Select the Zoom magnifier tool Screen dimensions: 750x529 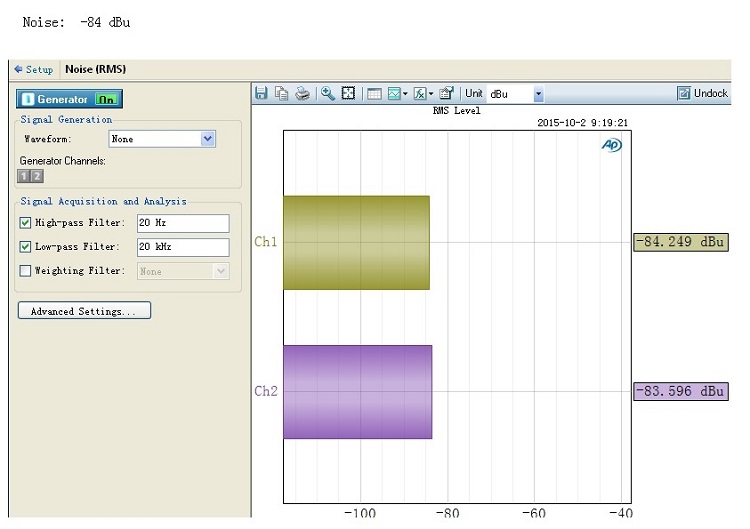pyautogui.click(x=327, y=94)
